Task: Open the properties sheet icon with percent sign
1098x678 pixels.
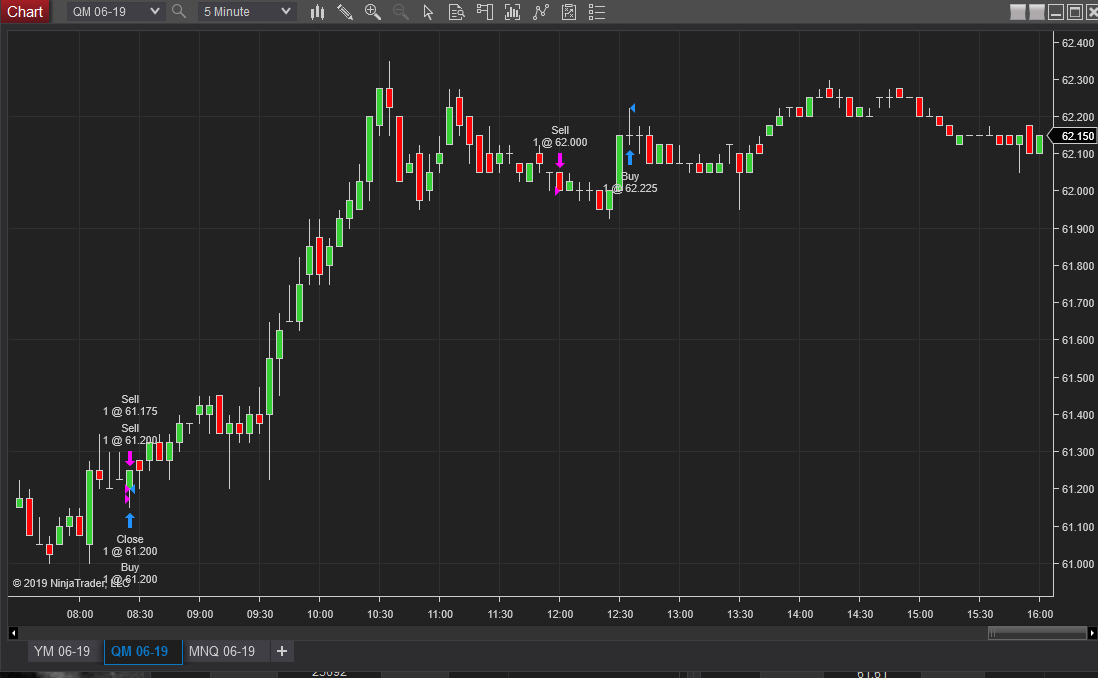Action: tap(569, 12)
